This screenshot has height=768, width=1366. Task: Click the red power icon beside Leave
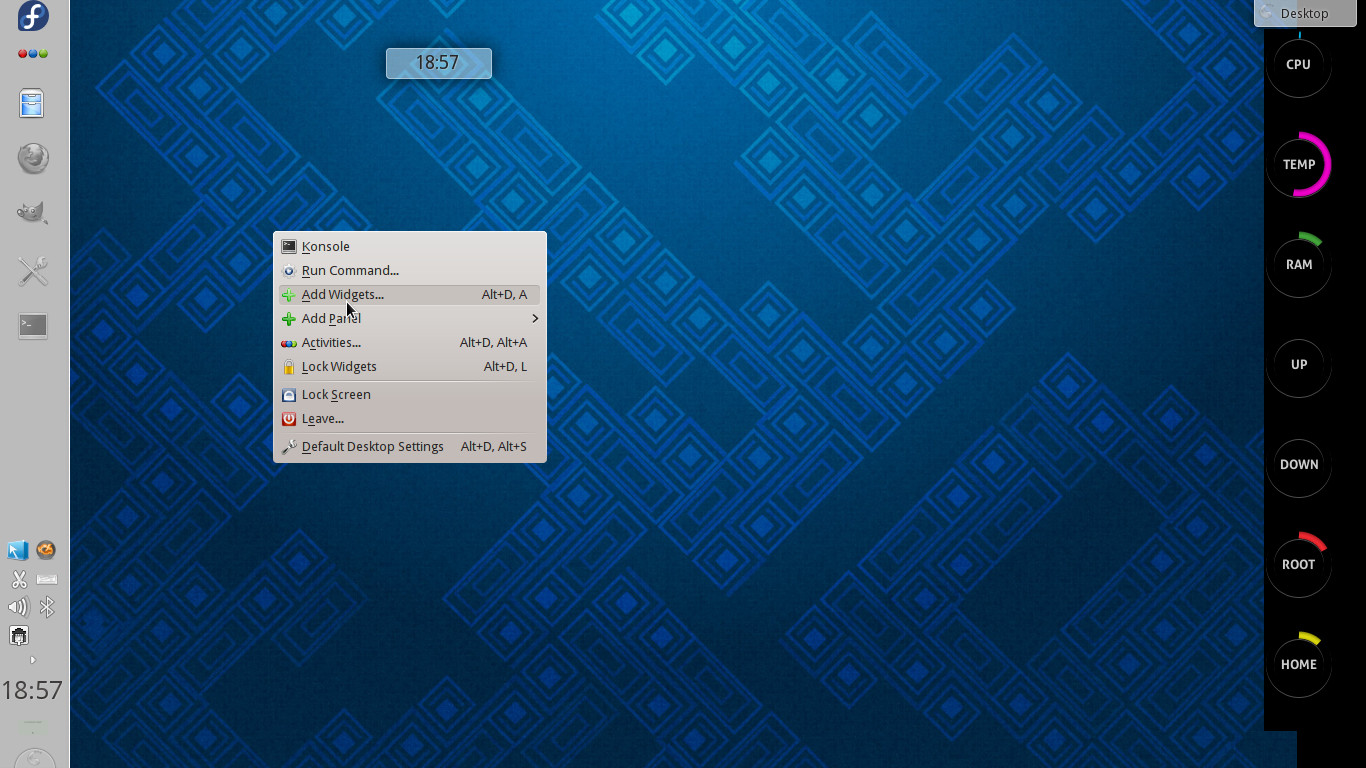click(289, 419)
